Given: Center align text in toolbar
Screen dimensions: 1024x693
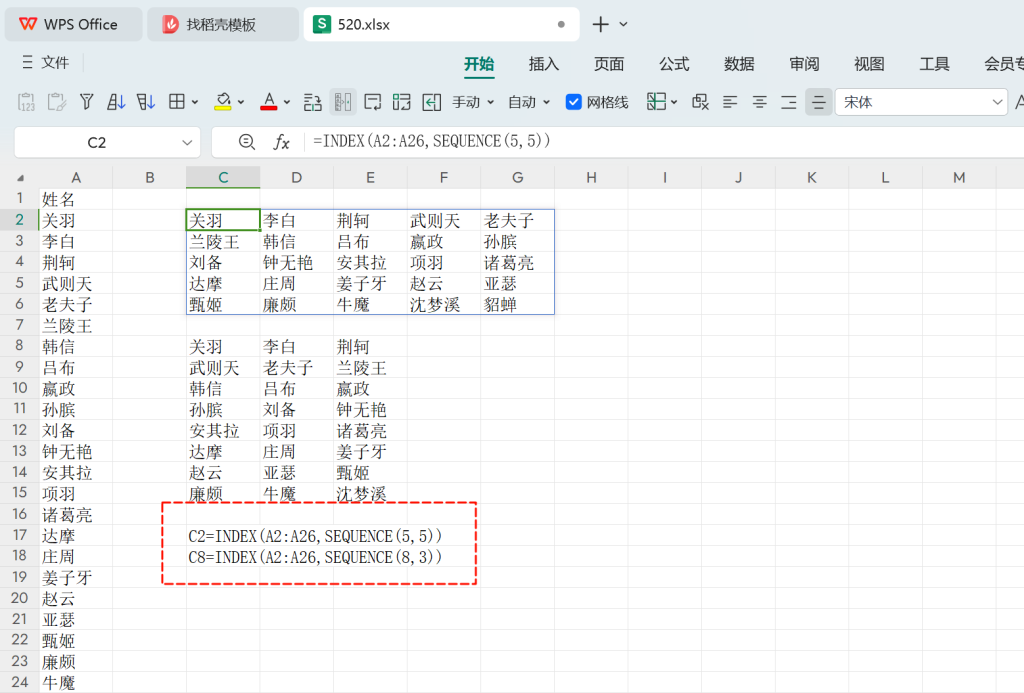Looking at the screenshot, I should click(760, 102).
